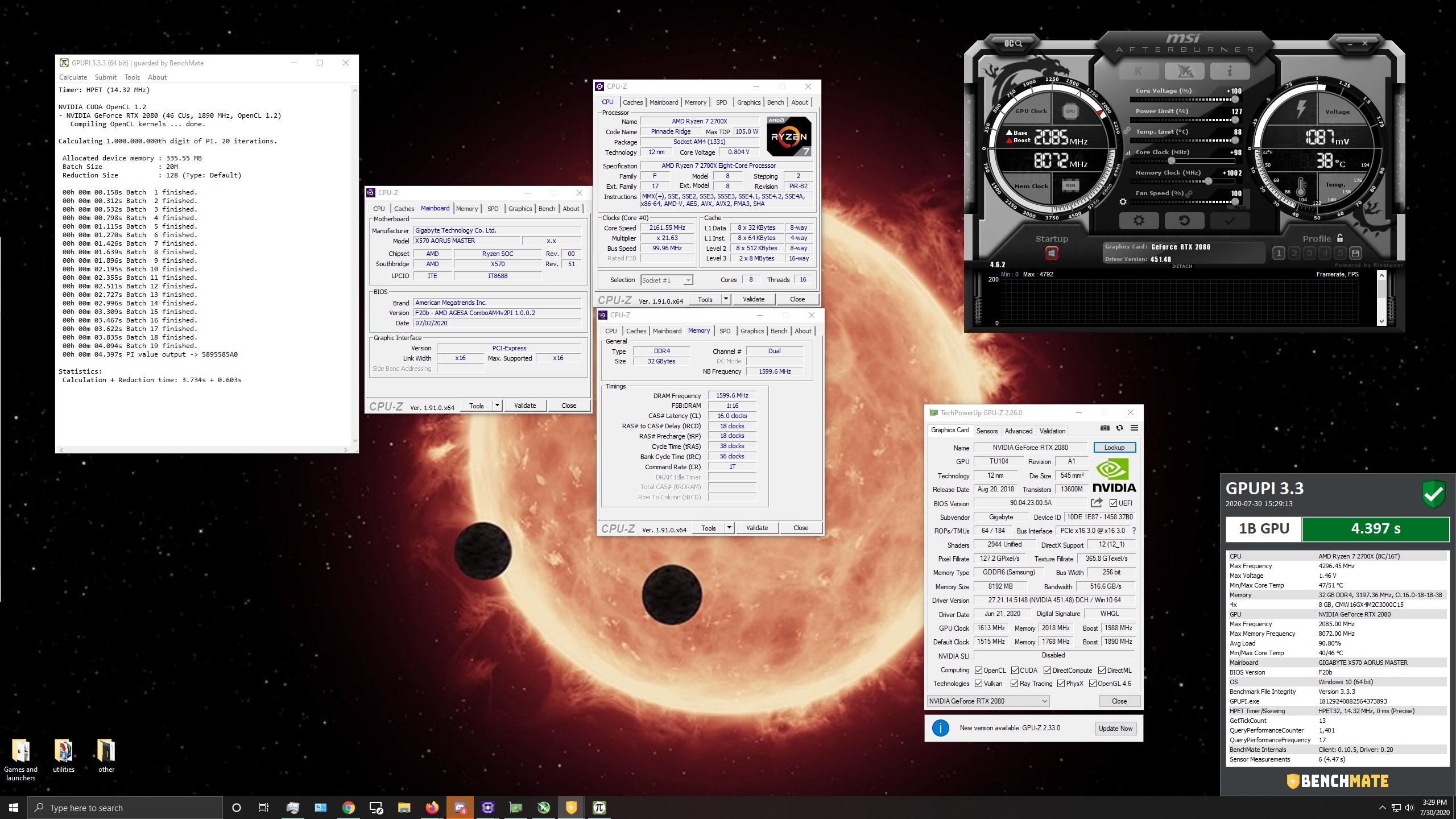Toggle the Afterburner profile lock icon
The width and height of the screenshot is (1456, 819).
(1340, 238)
